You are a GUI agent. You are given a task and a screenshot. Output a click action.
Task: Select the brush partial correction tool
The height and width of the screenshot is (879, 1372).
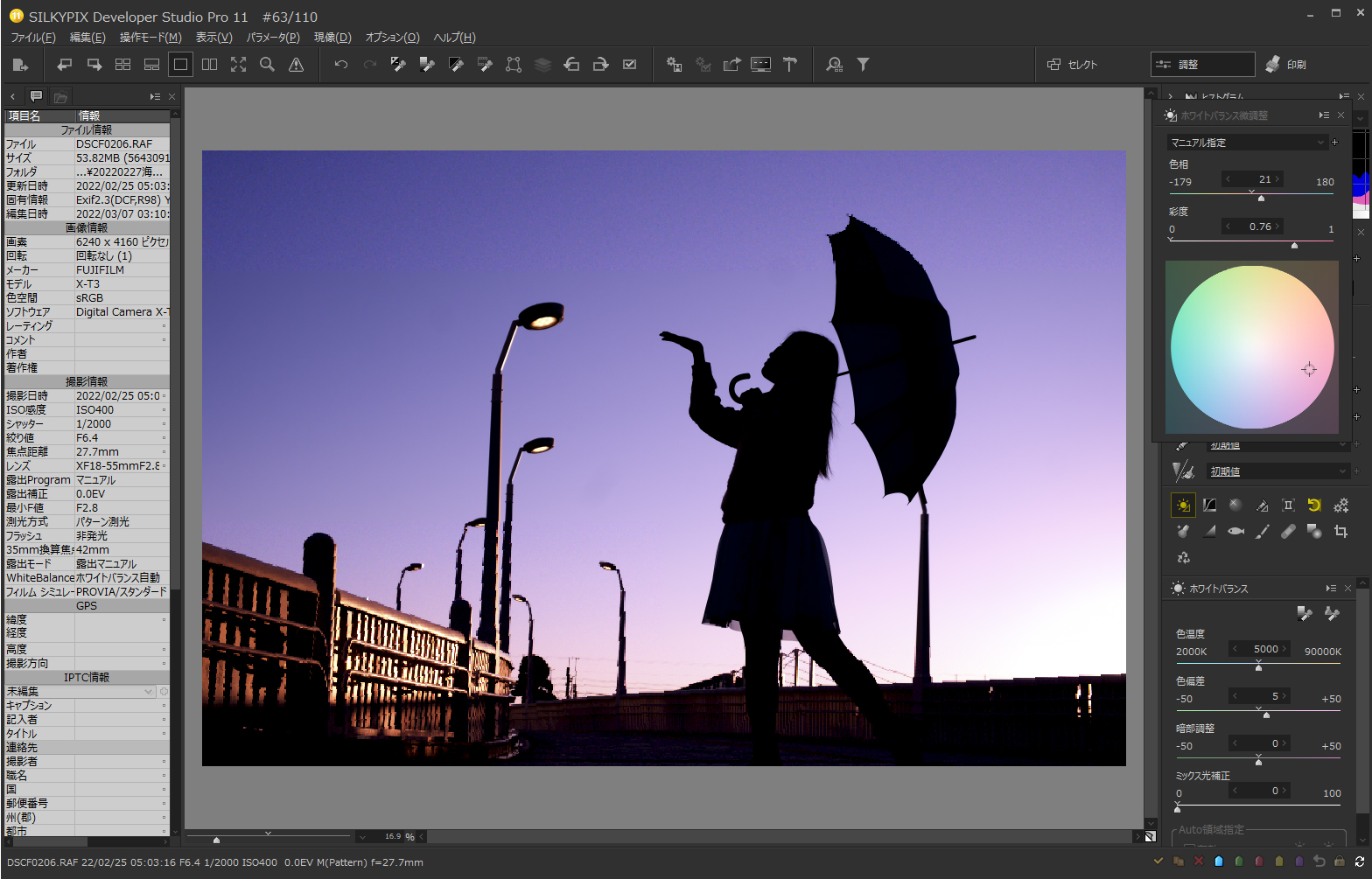[1262, 531]
